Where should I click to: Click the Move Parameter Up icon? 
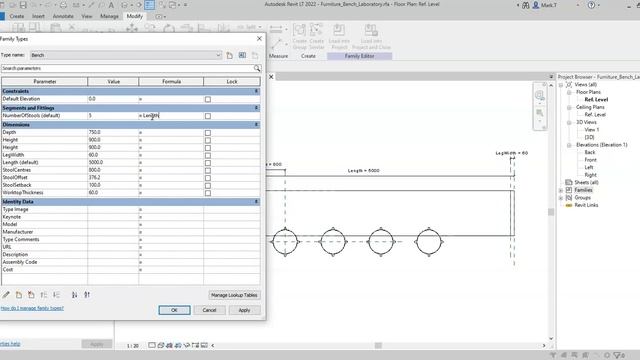click(x=44, y=295)
